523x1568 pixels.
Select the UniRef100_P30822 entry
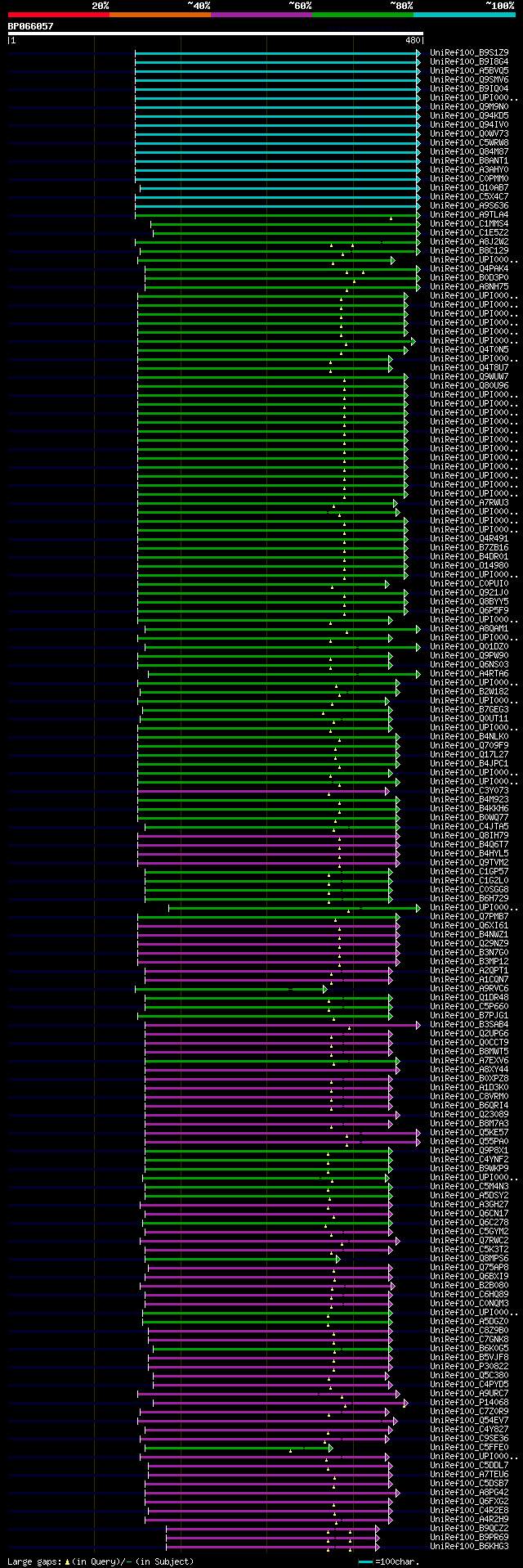coord(469,1366)
